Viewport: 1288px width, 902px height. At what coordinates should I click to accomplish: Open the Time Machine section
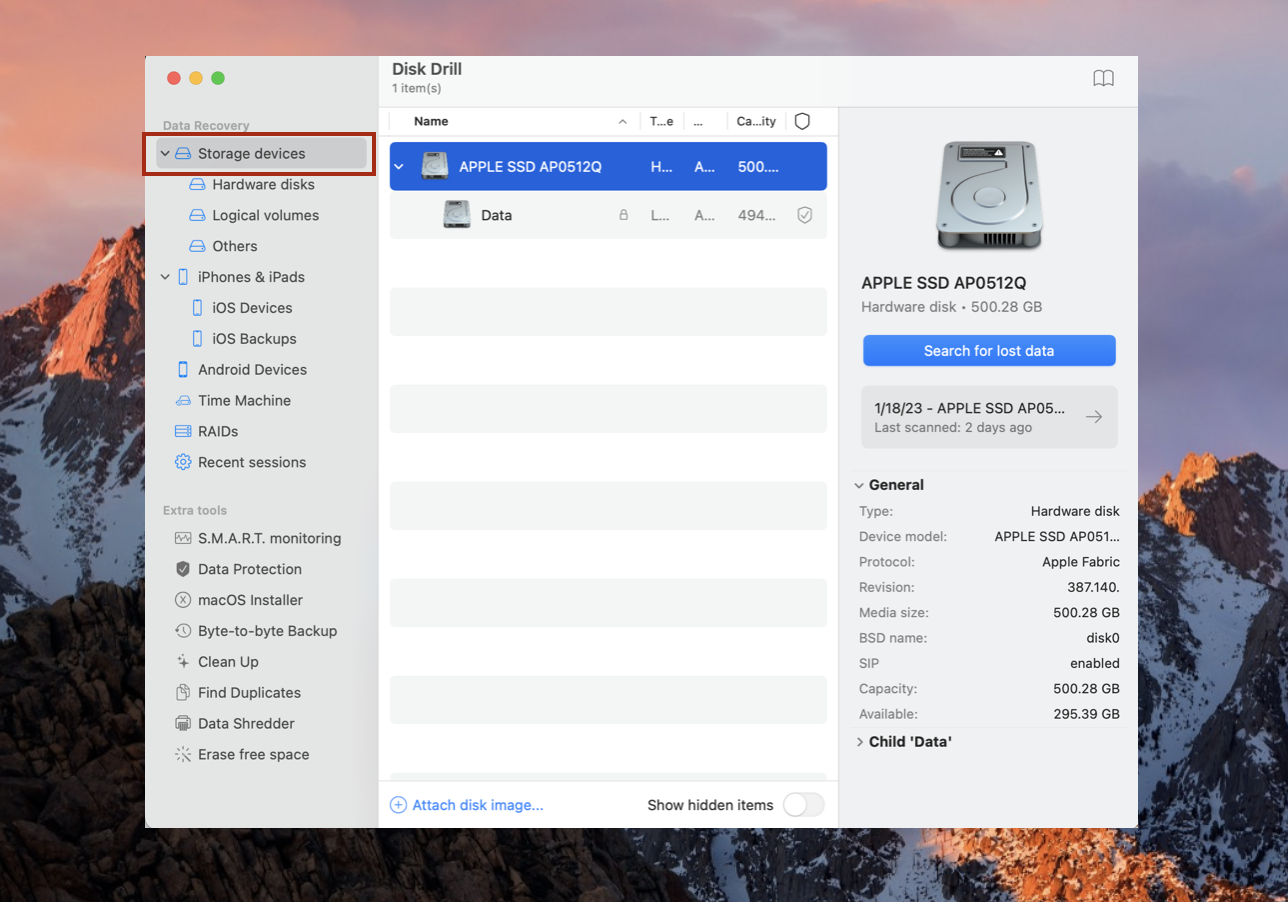click(x=244, y=401)
